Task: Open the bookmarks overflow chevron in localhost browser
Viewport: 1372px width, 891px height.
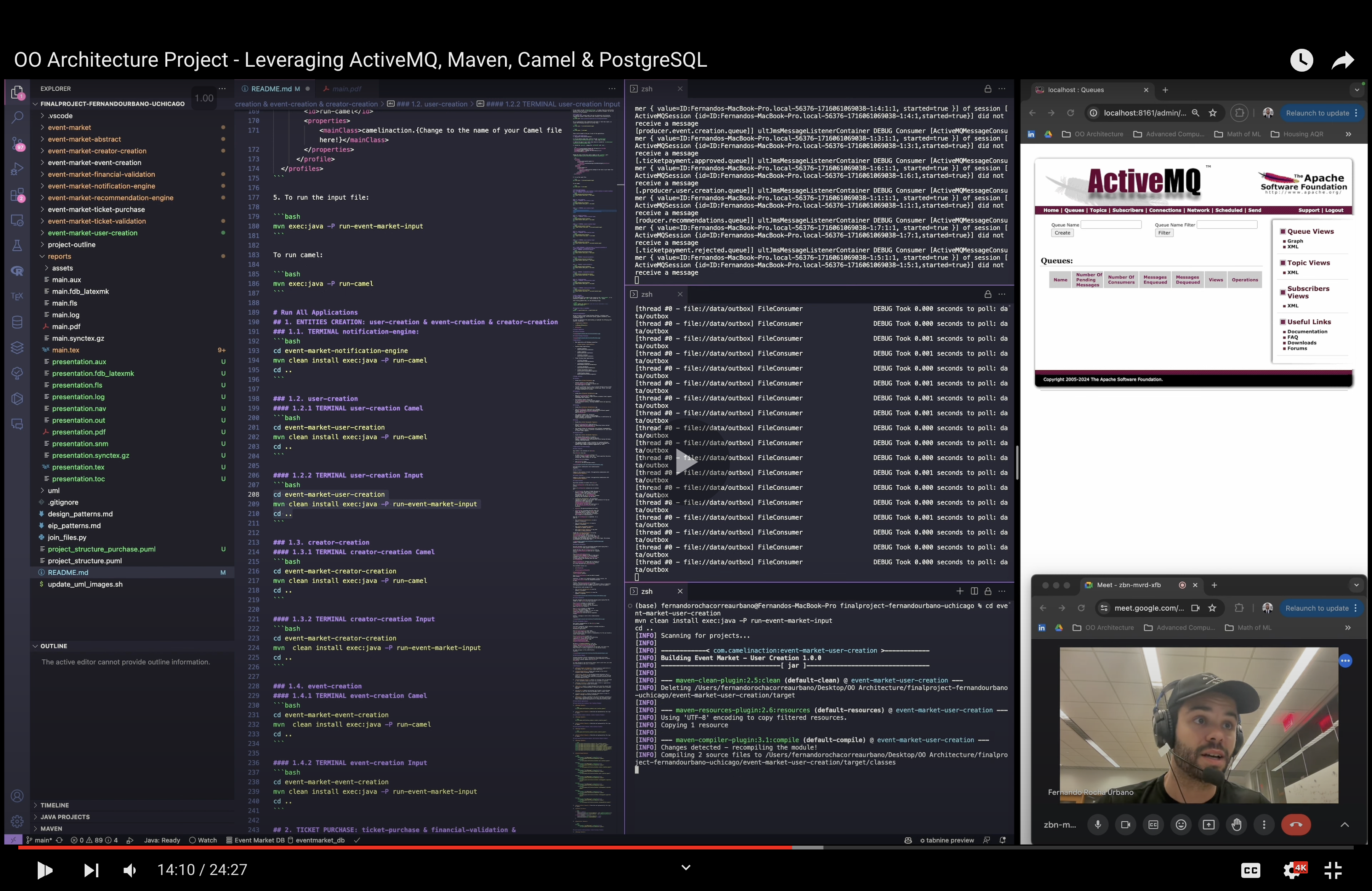Action: point(1348,134)
